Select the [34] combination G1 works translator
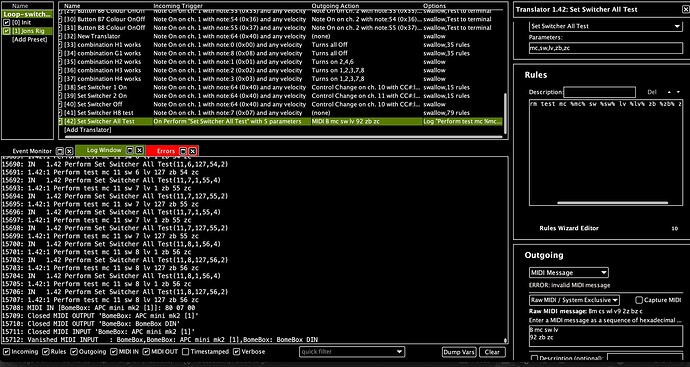Screen dimensions: 690x367 point(281,53)
